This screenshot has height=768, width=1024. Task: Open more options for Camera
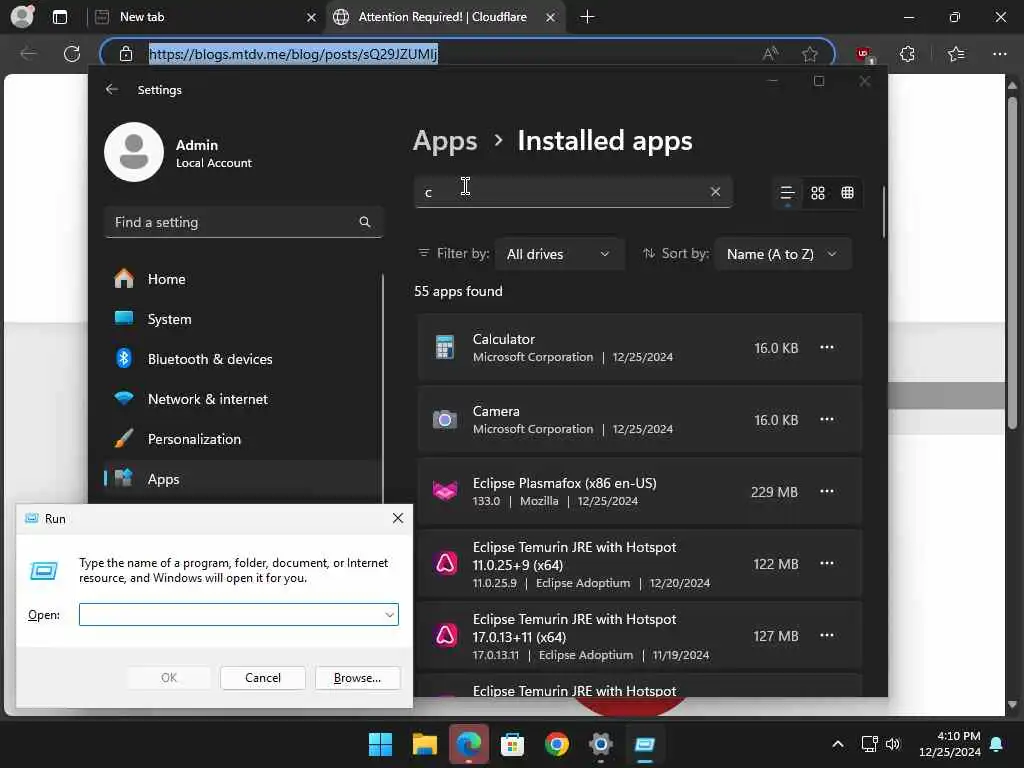(x=827, y=419)
